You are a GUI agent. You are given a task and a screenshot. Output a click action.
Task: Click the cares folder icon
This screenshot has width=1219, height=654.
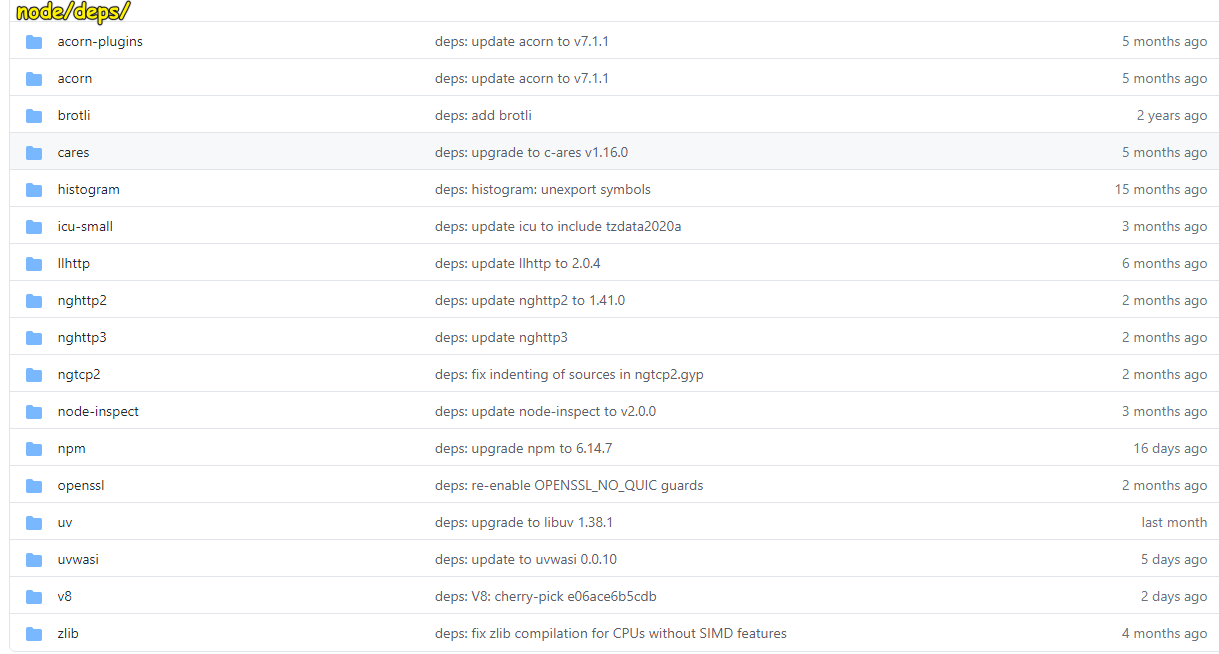click(34, 153)
